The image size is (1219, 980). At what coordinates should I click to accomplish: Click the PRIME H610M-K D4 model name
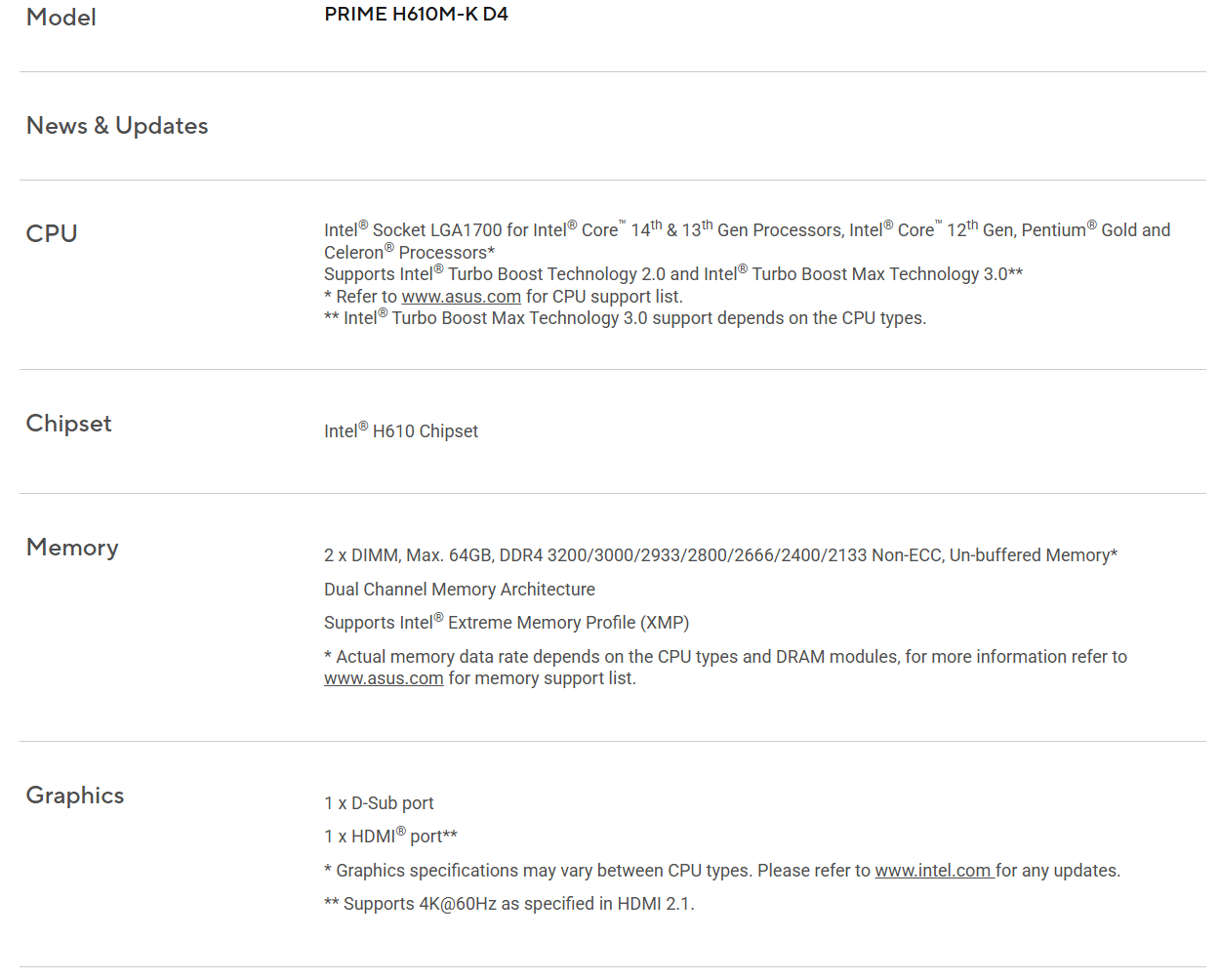pos(416,14)
